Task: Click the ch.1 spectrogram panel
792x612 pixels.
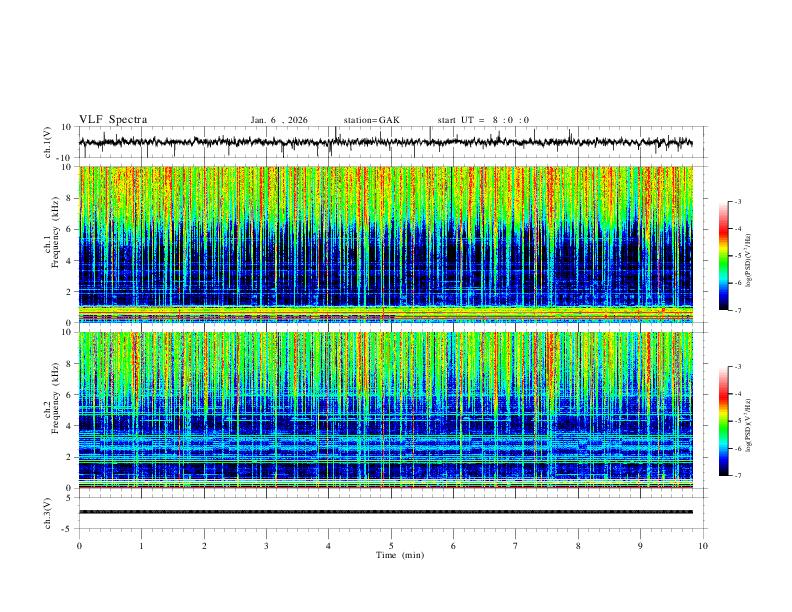Action: tap(385, 244)
